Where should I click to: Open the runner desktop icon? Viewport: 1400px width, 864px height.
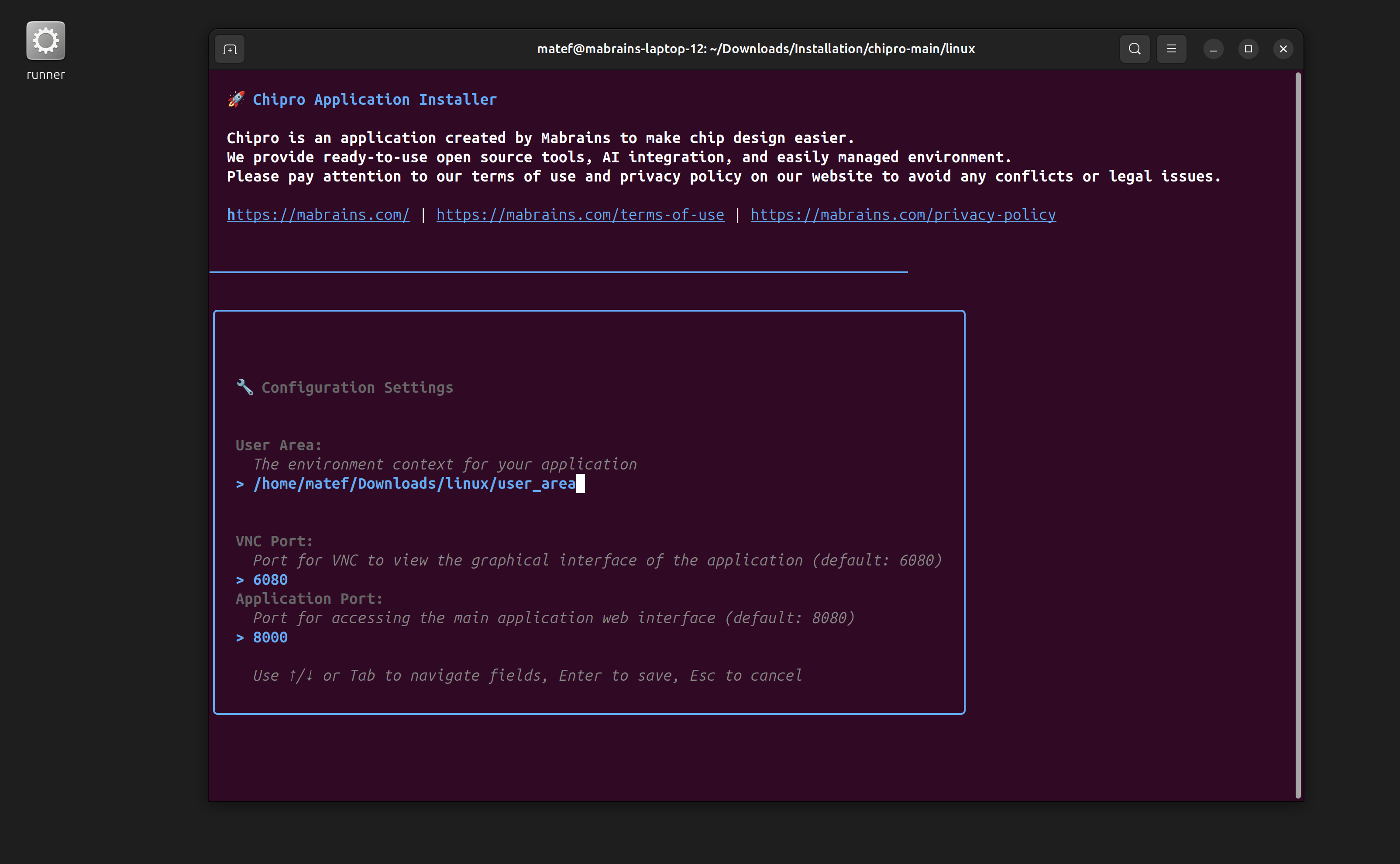click(46, 41)
